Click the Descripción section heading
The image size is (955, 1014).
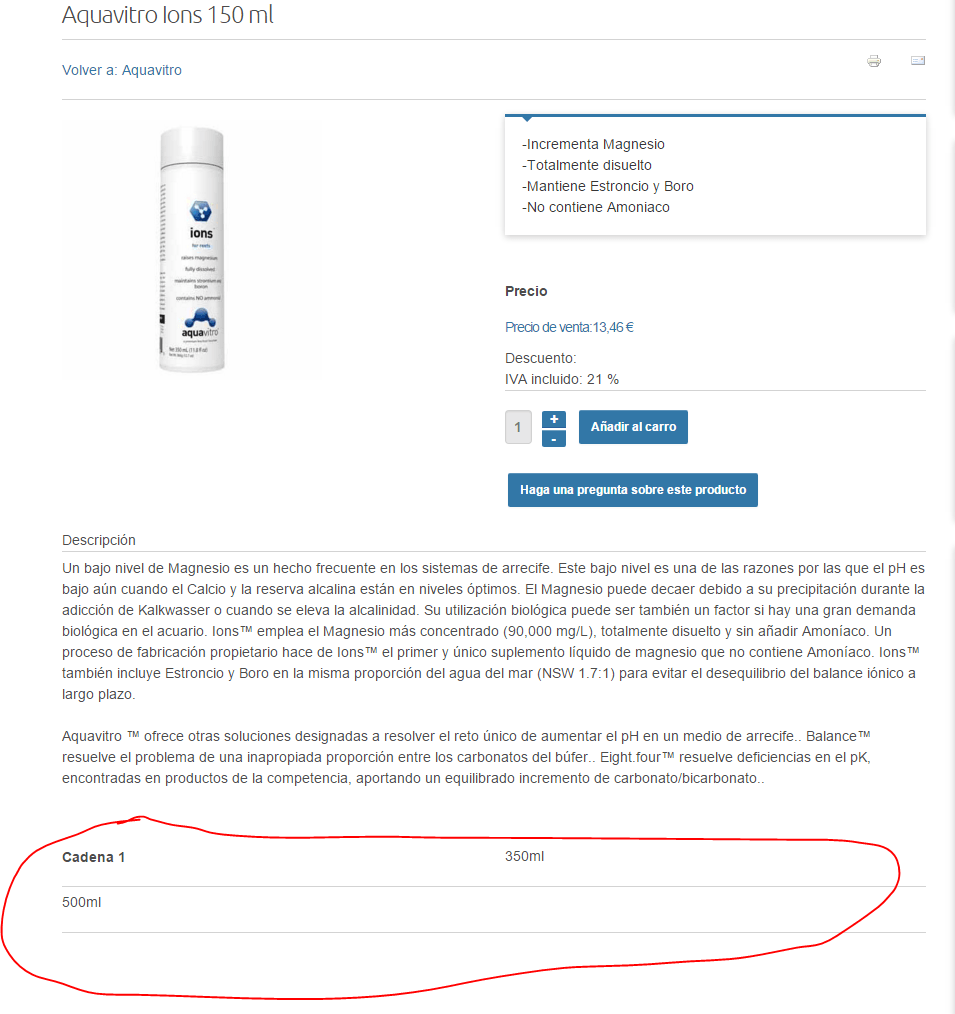coord(99,540)
